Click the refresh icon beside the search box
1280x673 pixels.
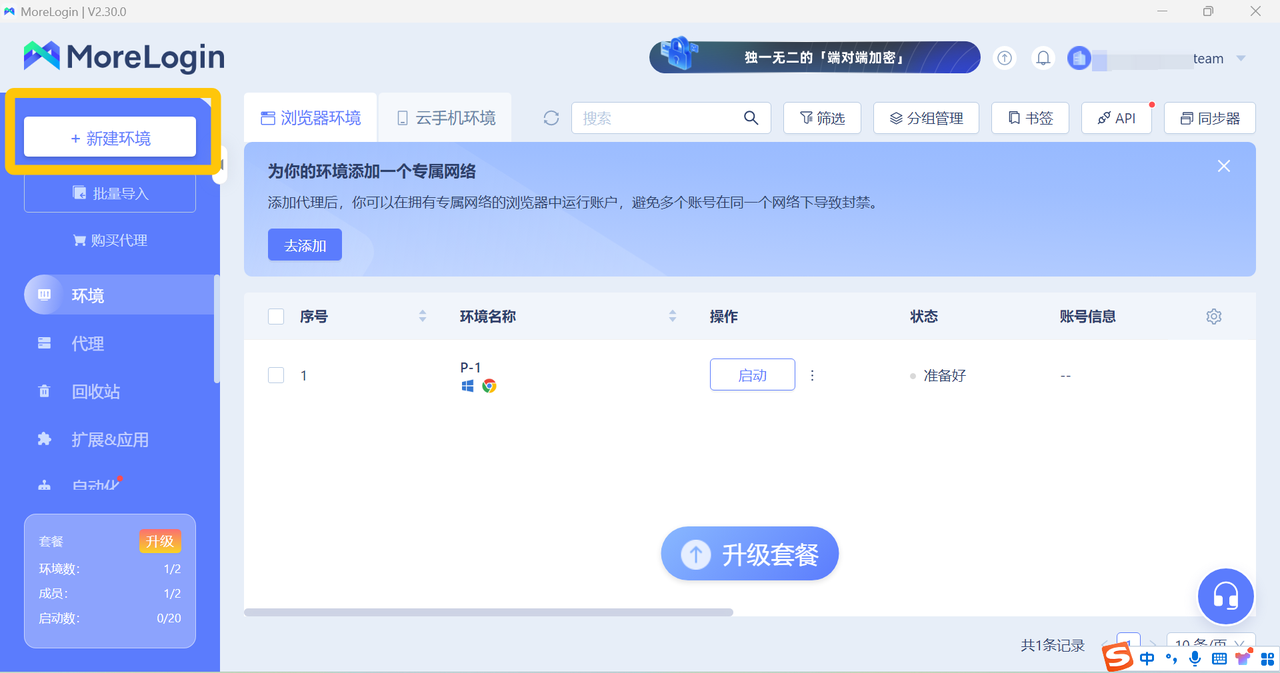[x=551, y=118]
